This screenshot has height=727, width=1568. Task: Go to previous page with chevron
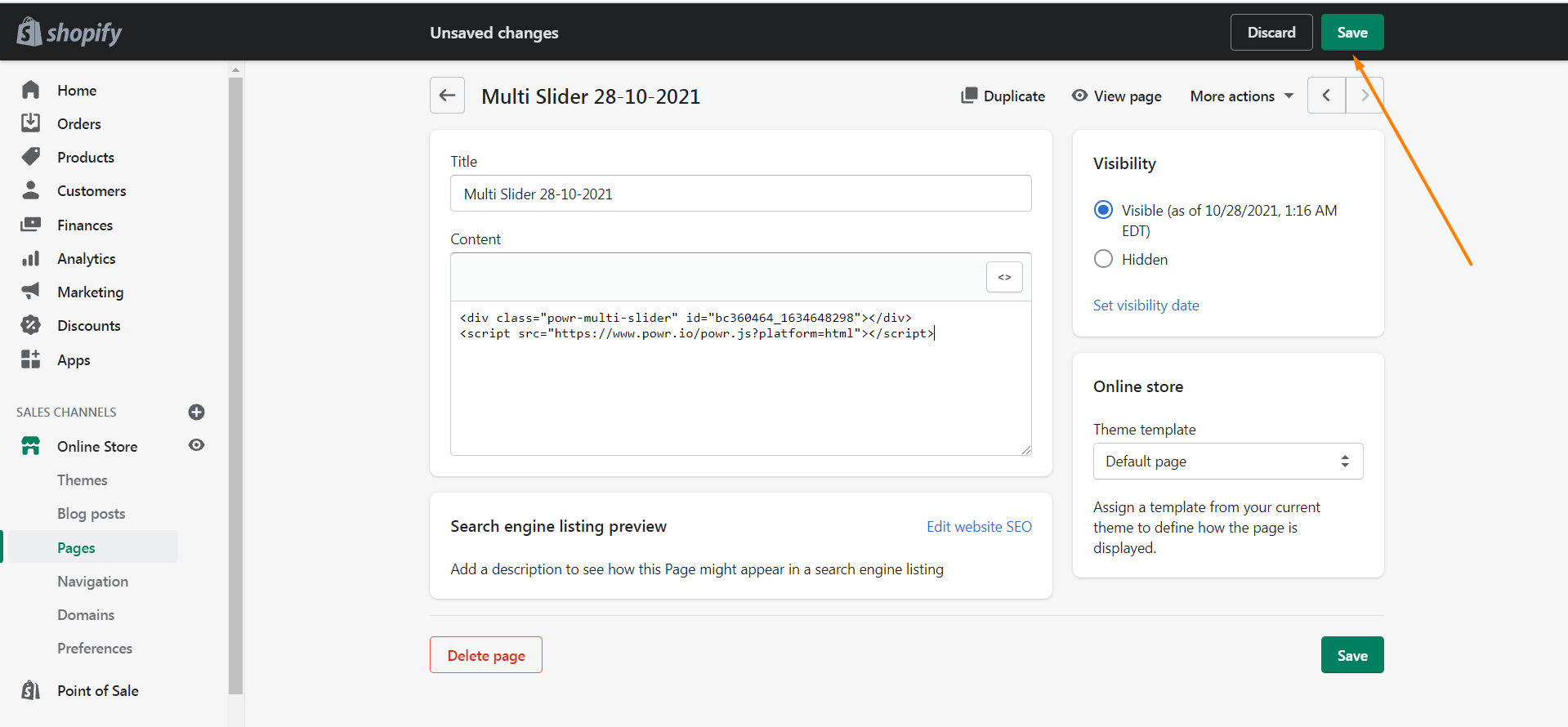tap(1326, 96)
